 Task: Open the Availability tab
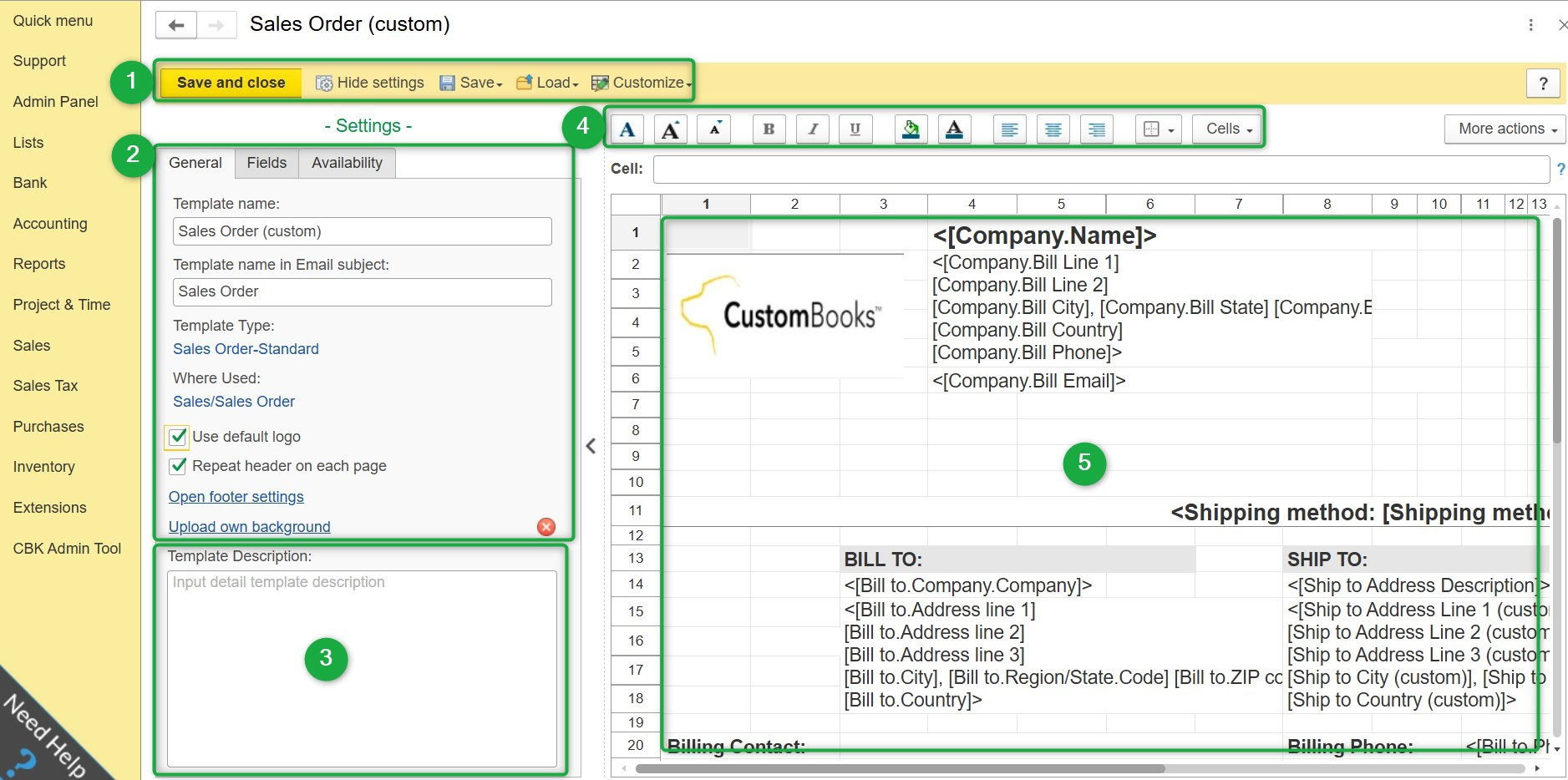(347, 163)
